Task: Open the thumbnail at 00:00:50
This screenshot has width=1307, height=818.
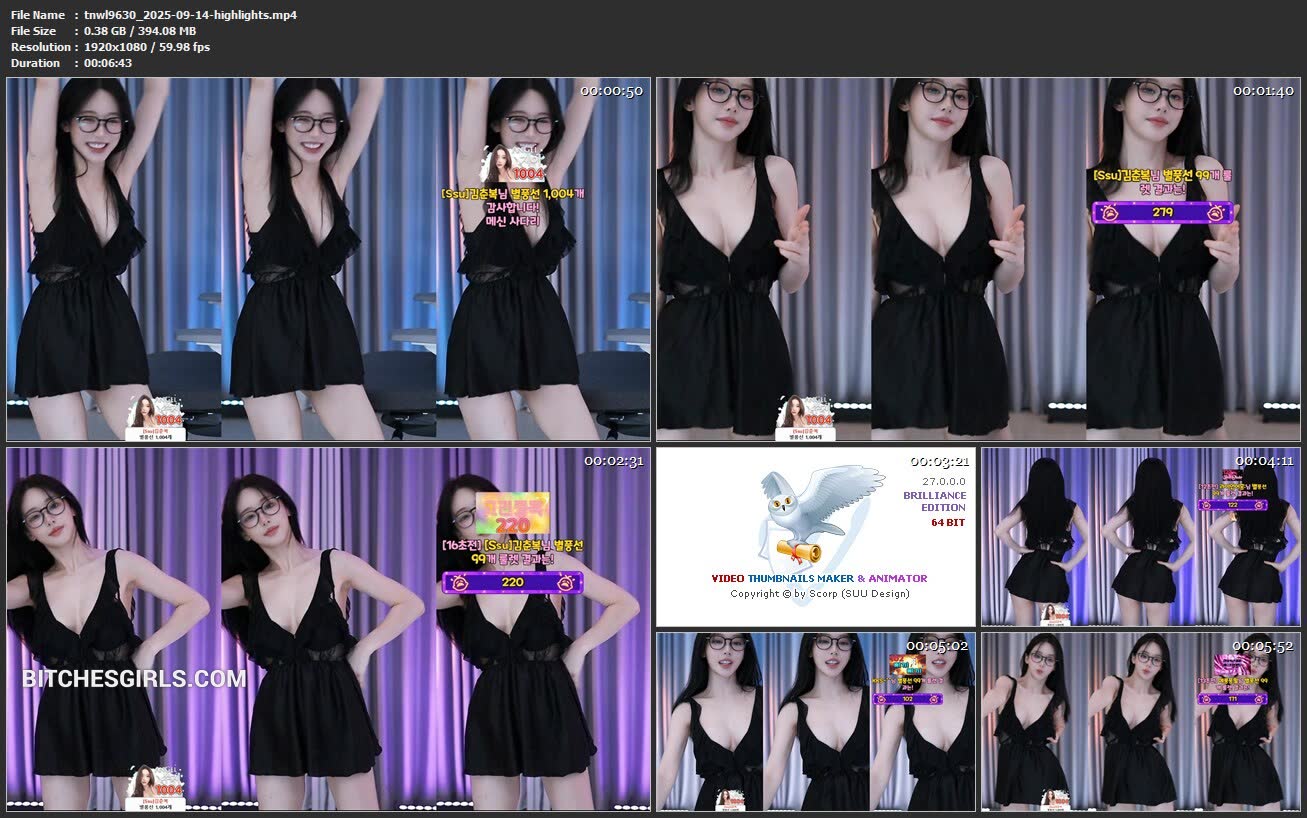Action: point(328,259)
